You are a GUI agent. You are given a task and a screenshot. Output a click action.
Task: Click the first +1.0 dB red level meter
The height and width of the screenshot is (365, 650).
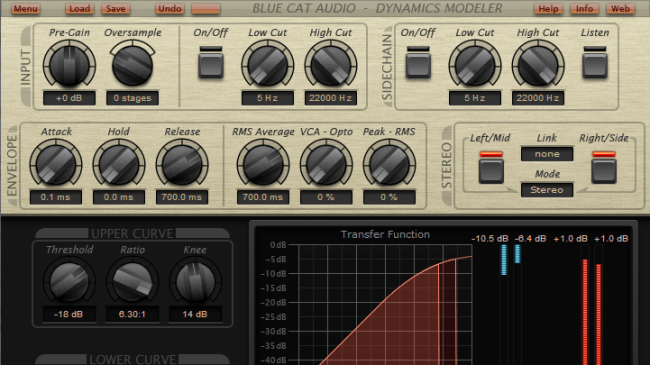point(585,305)
